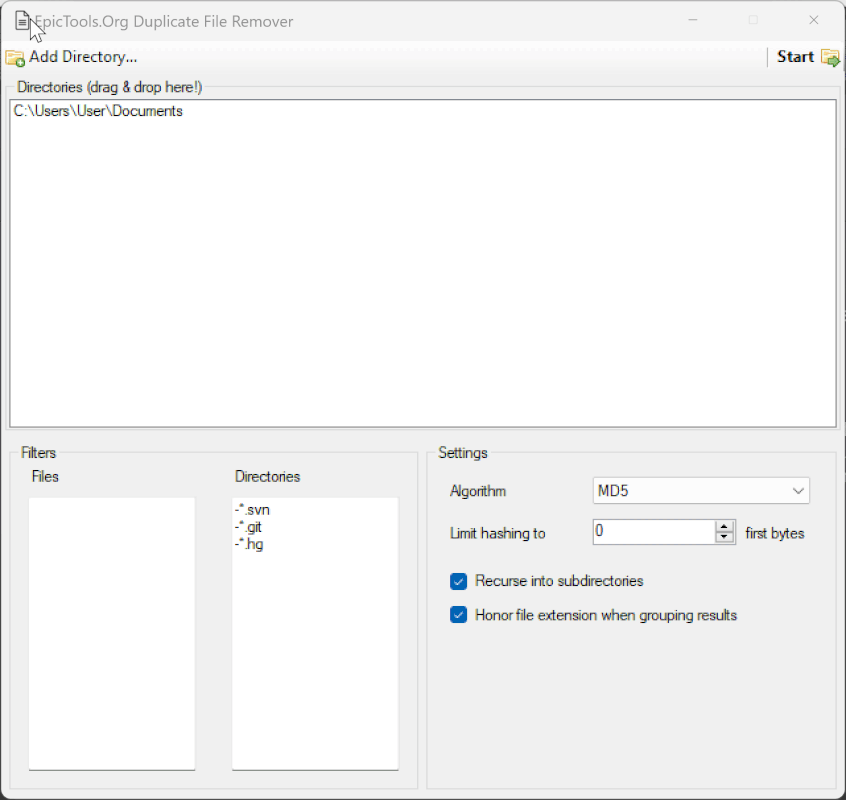Click the Limit hashing to label

pyautogui.click(x=497, y=533)
